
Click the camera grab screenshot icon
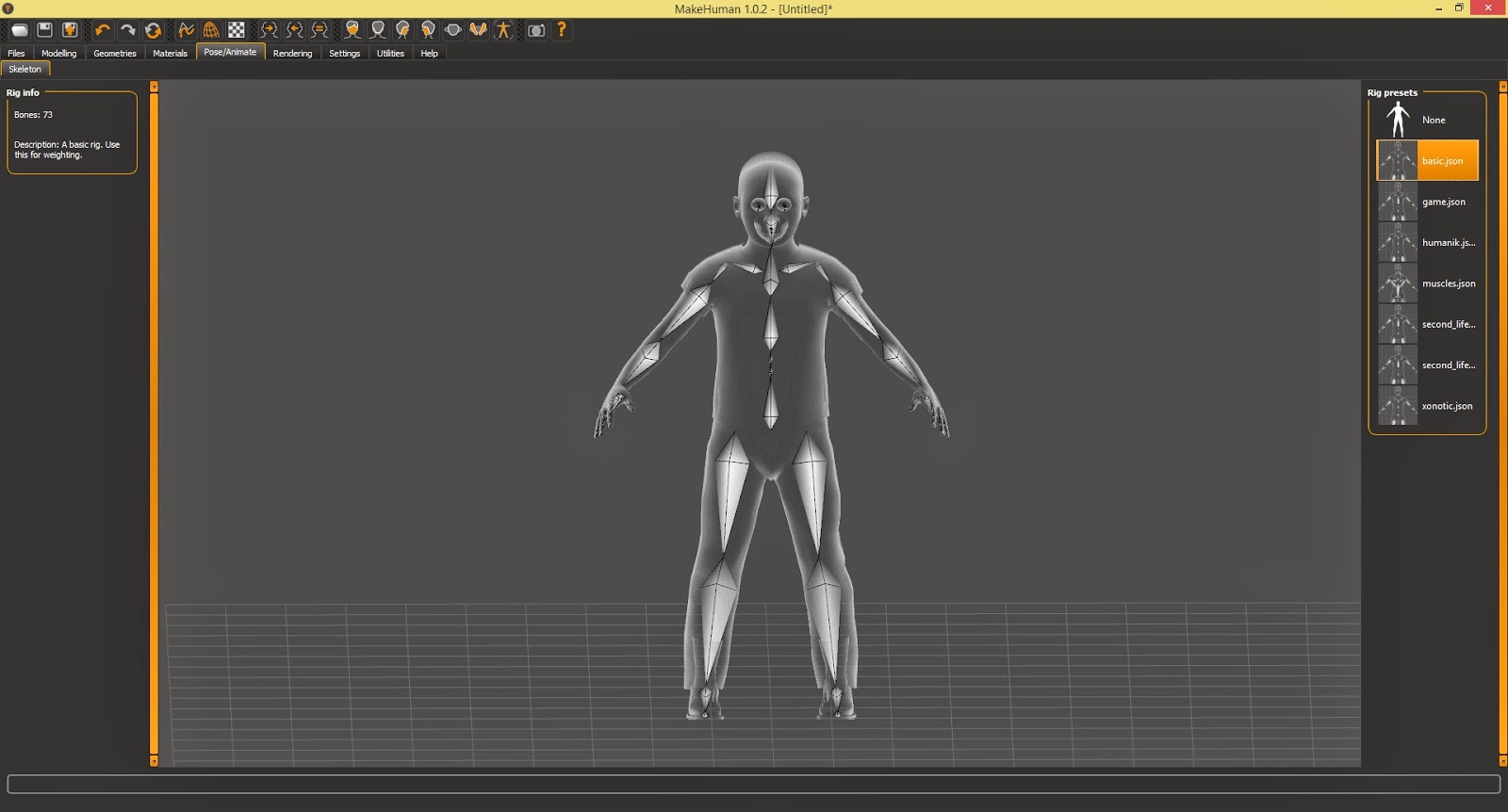tap(536, 30)
